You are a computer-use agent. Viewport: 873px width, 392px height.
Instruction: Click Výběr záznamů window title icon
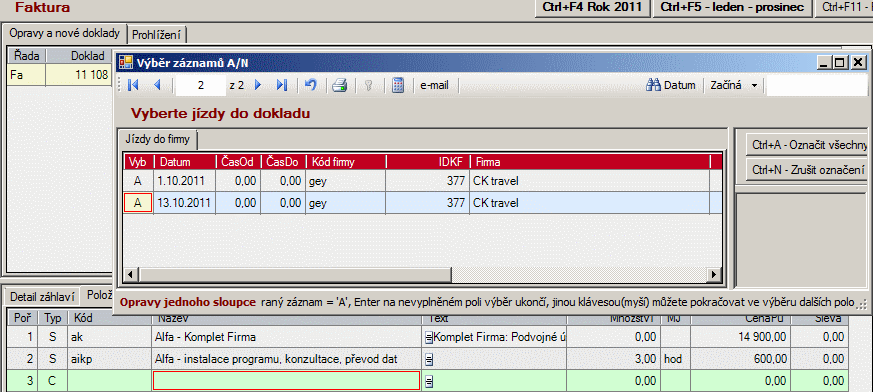click(x=126, y=62)
